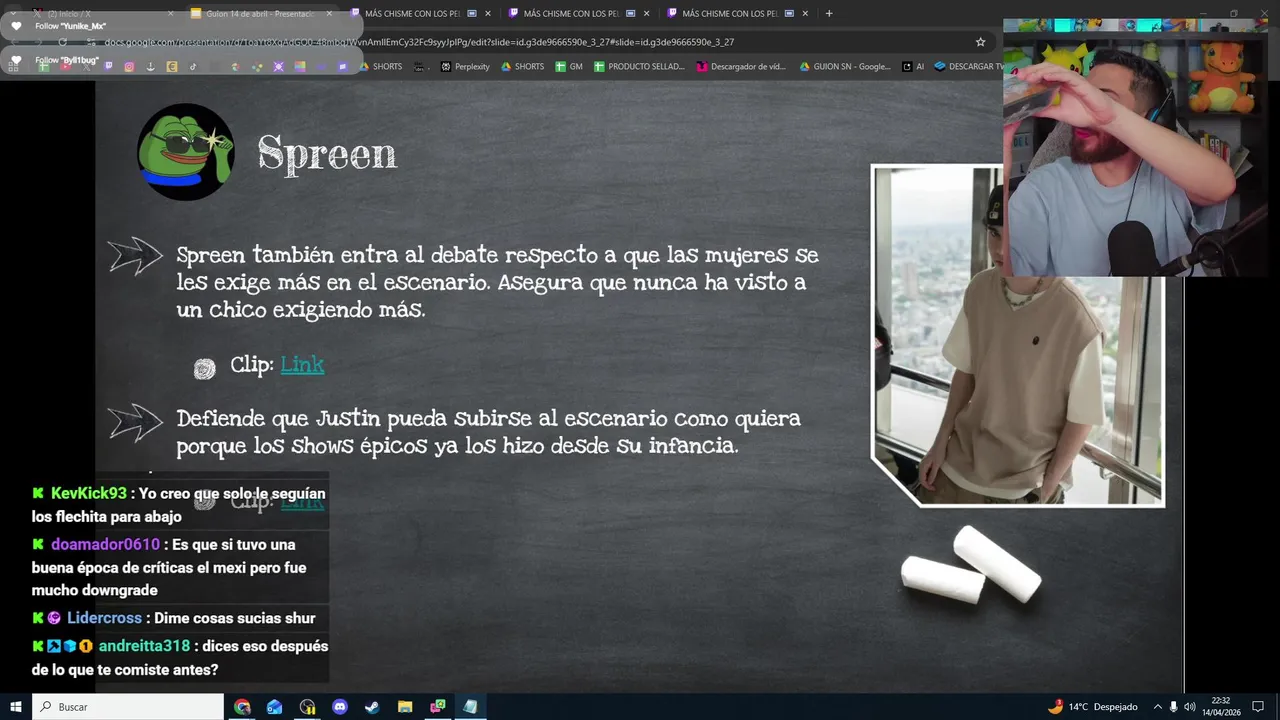Click chat username andreitta318
Image resolution: width=1280 pixels, height=720 pixels.
(x=144, y=646)
